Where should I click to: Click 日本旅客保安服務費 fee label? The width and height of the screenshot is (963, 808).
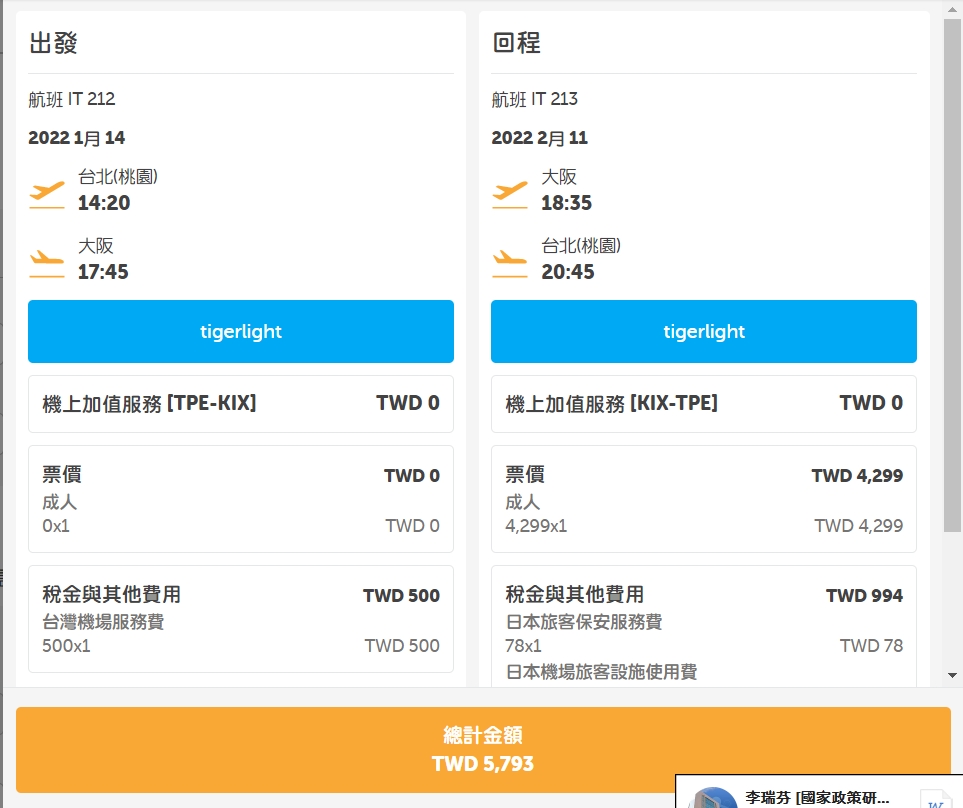click(x=584, y=621)
